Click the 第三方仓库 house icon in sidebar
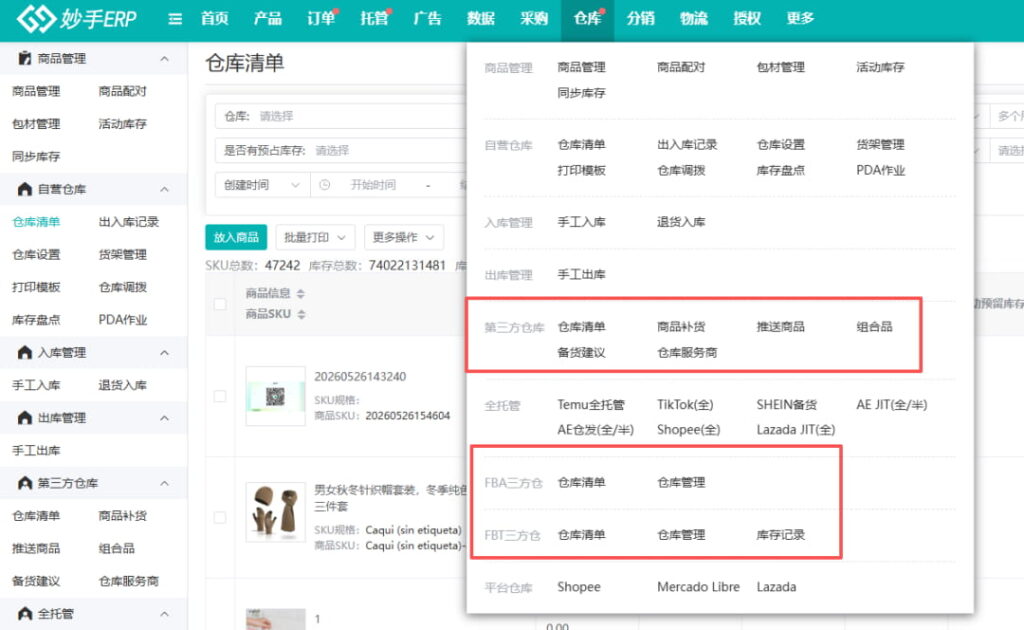The image size is (1024, 630). point(25,482)
